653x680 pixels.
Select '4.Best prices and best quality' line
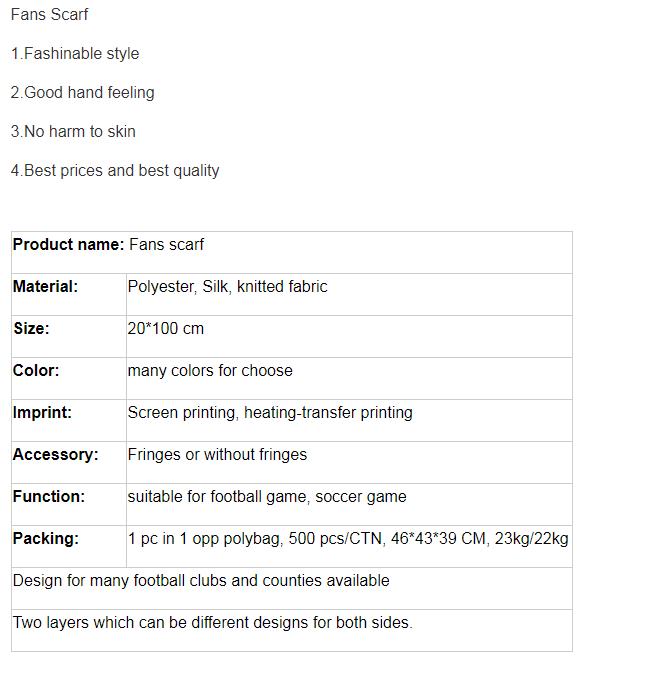115,170
